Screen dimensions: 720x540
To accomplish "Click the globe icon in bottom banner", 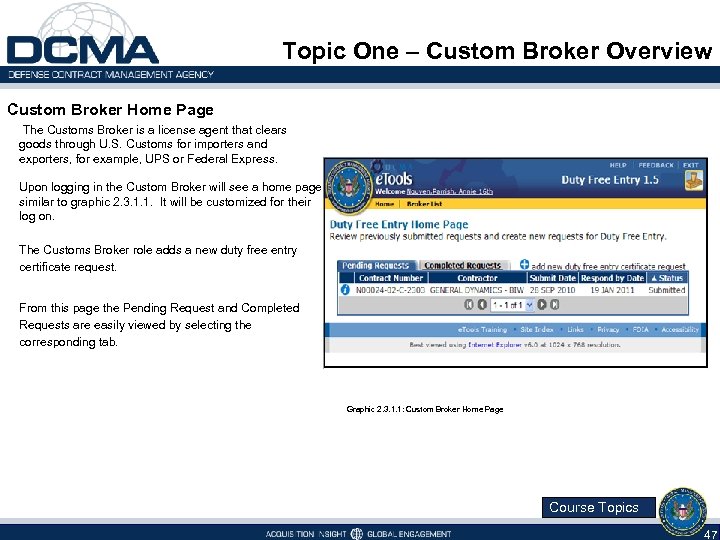I will [356, 534].
